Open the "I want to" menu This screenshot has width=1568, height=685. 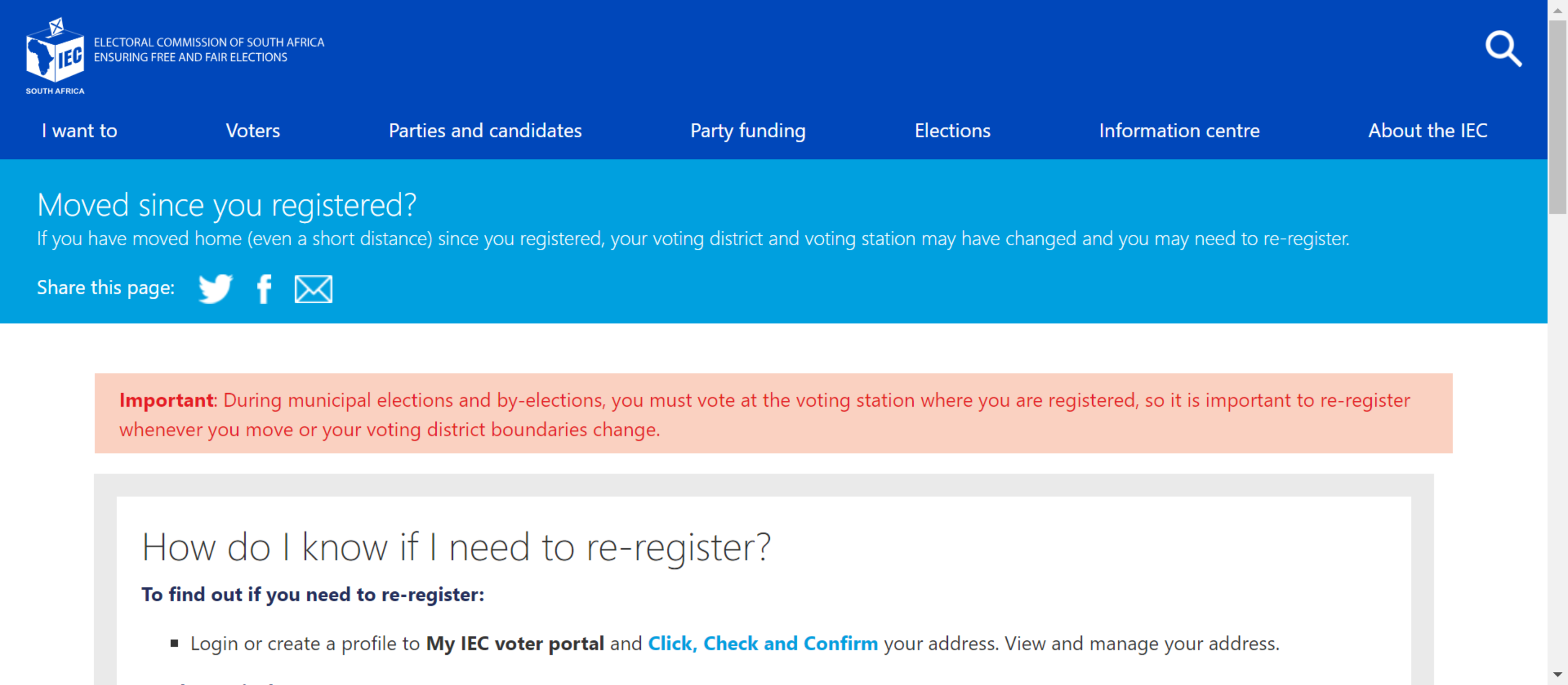79,130
